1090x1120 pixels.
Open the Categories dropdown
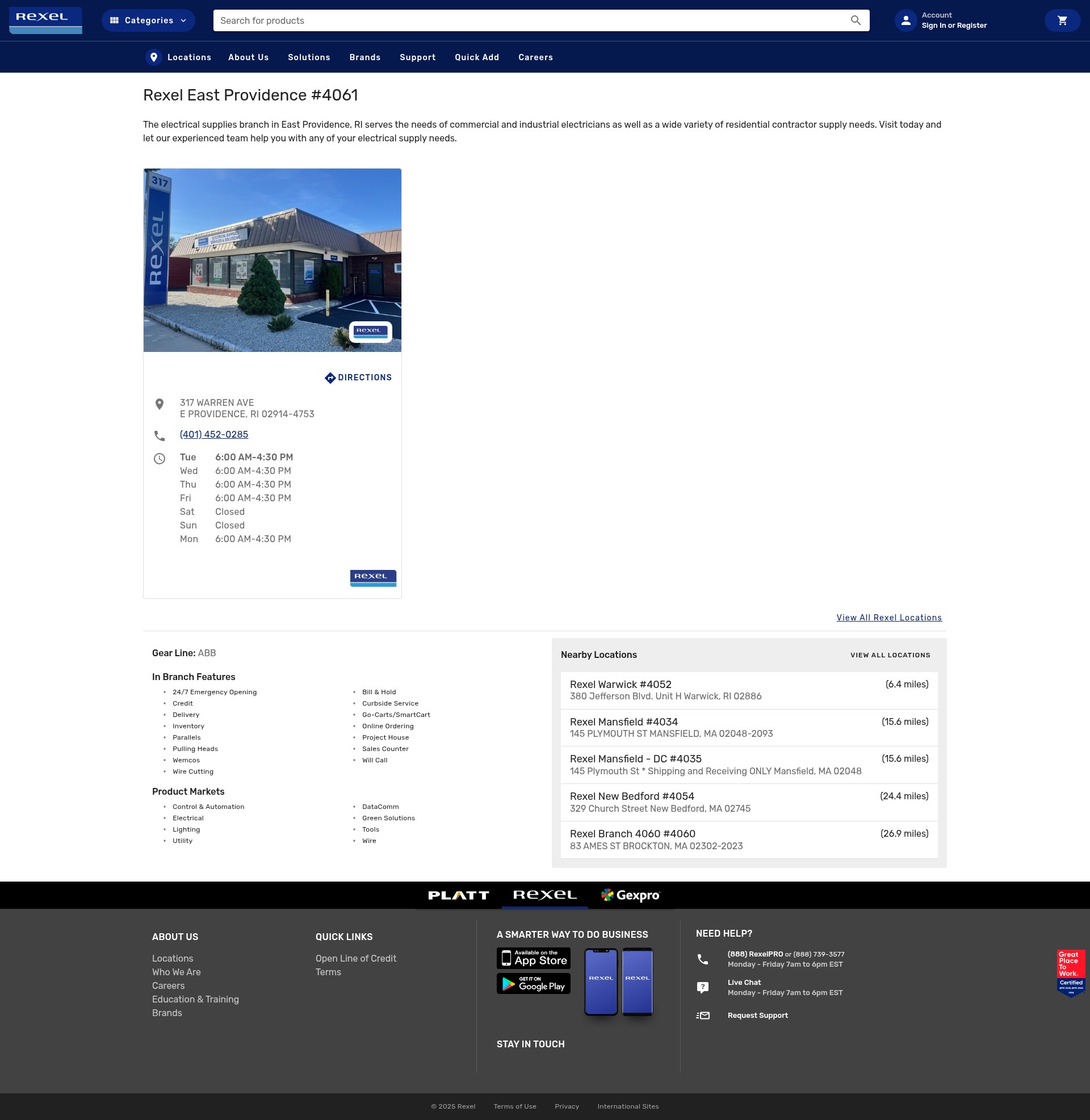pyautogui.click(x=148, y=20)
